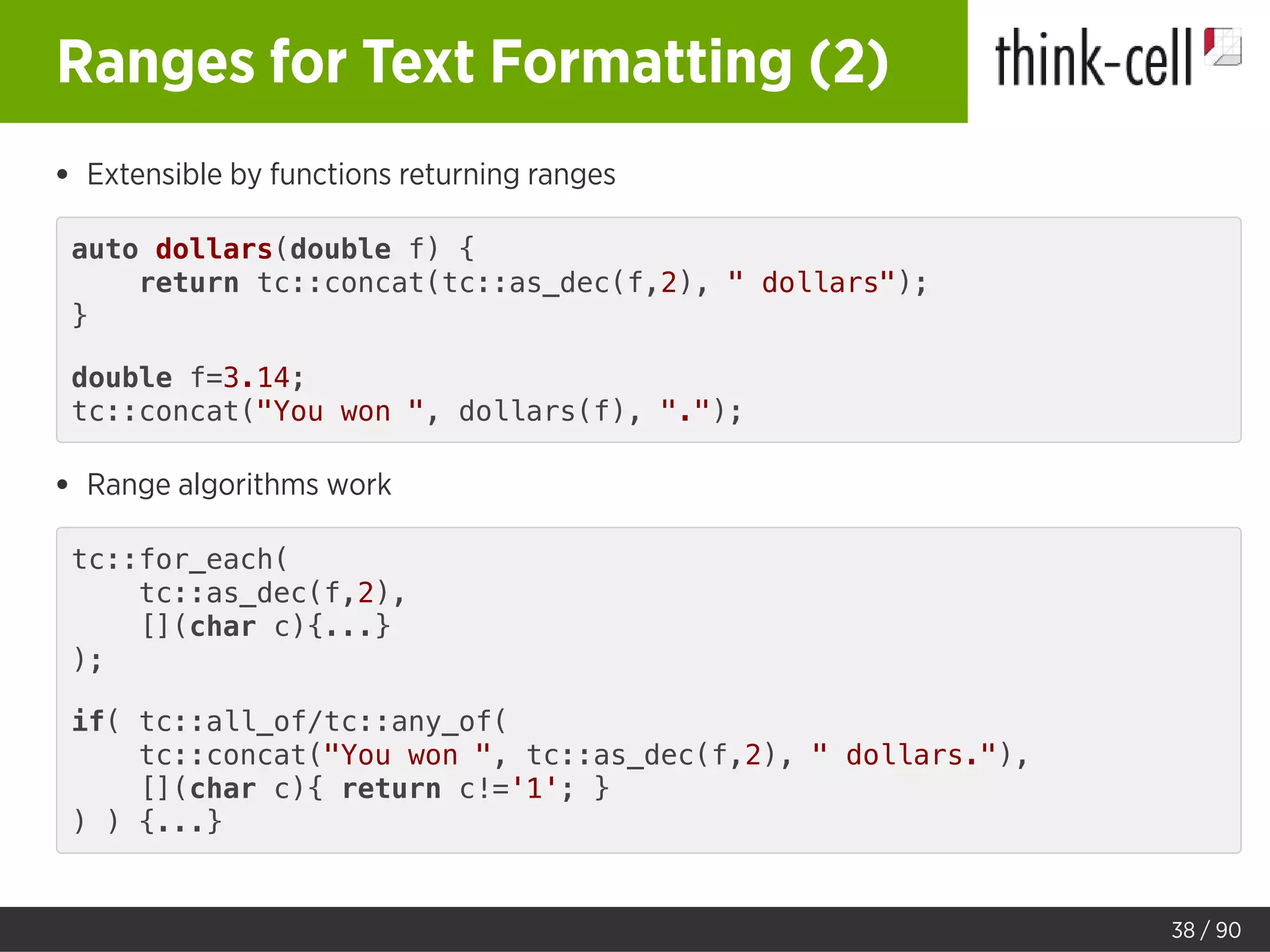
Task: Click the think-cell logo icon
Action: point(1222,46)
